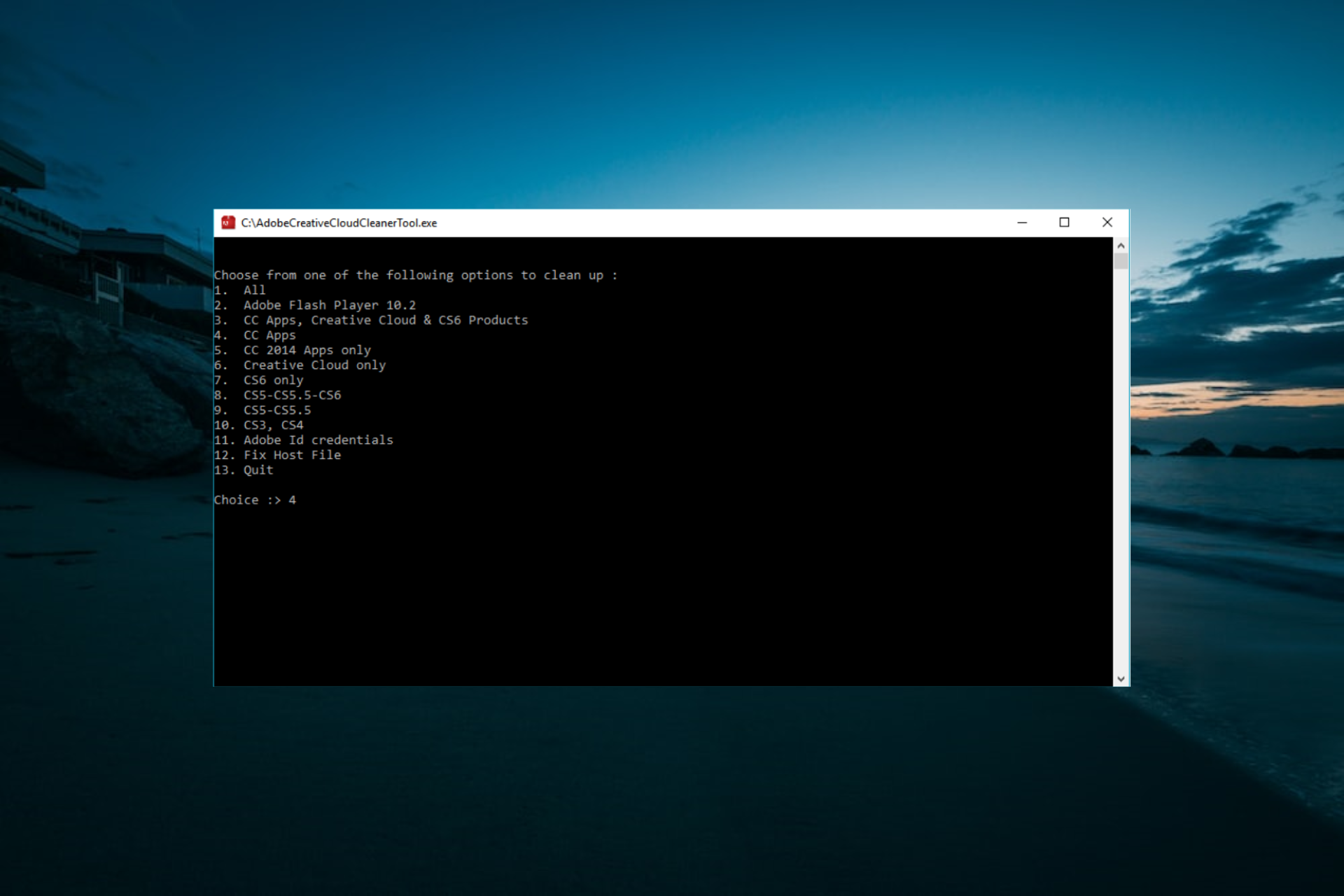The width and height of the screenshot is (1344, 896).
Task: Click the 'CS5-CS5.5-CS6' option line
Action: 278,395
